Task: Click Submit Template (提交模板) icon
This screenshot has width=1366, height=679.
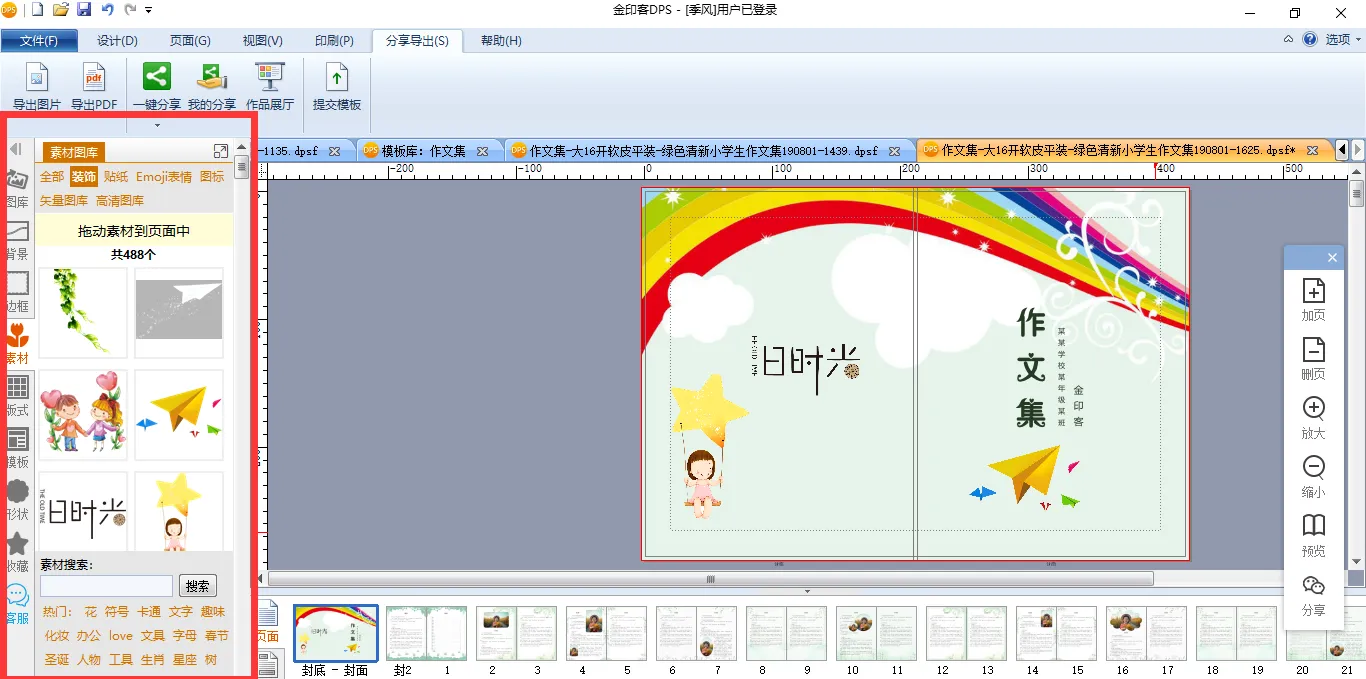Action: 337,78
